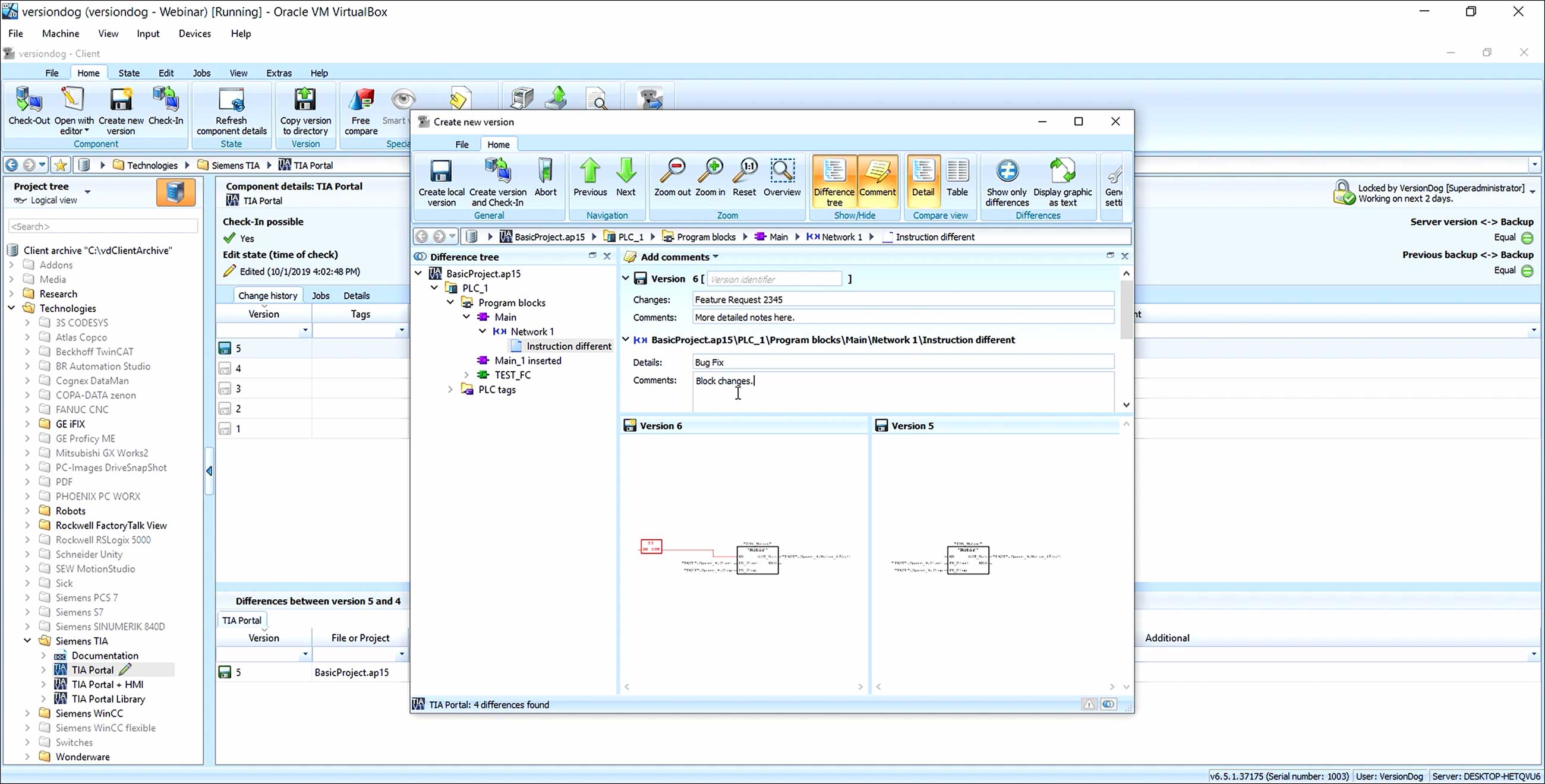Select version 4 row in change history

[x=312, y=369]
